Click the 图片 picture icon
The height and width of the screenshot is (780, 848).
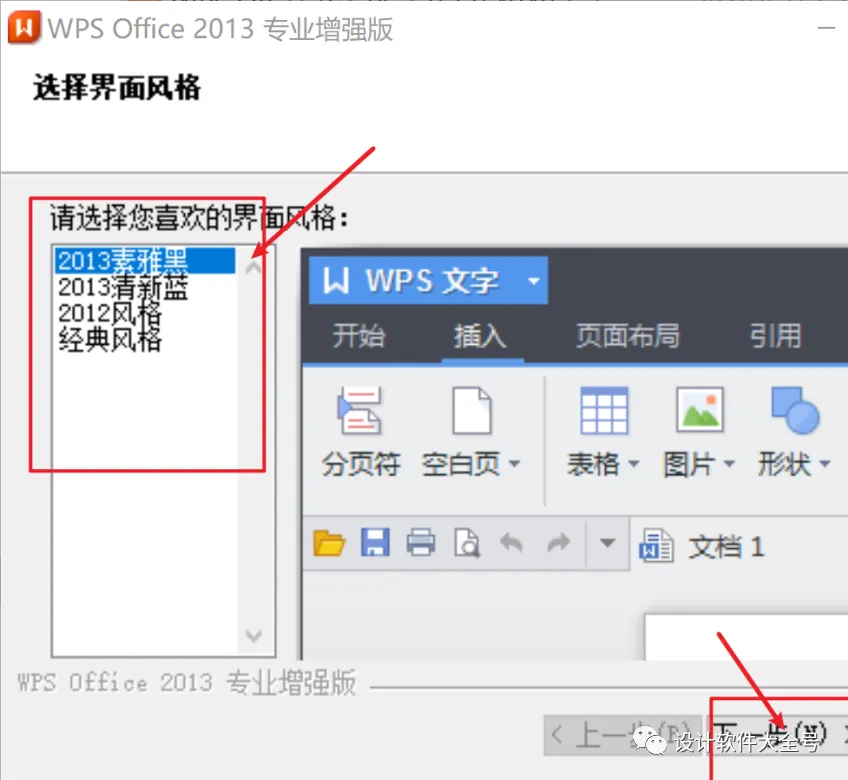point(700,409)
